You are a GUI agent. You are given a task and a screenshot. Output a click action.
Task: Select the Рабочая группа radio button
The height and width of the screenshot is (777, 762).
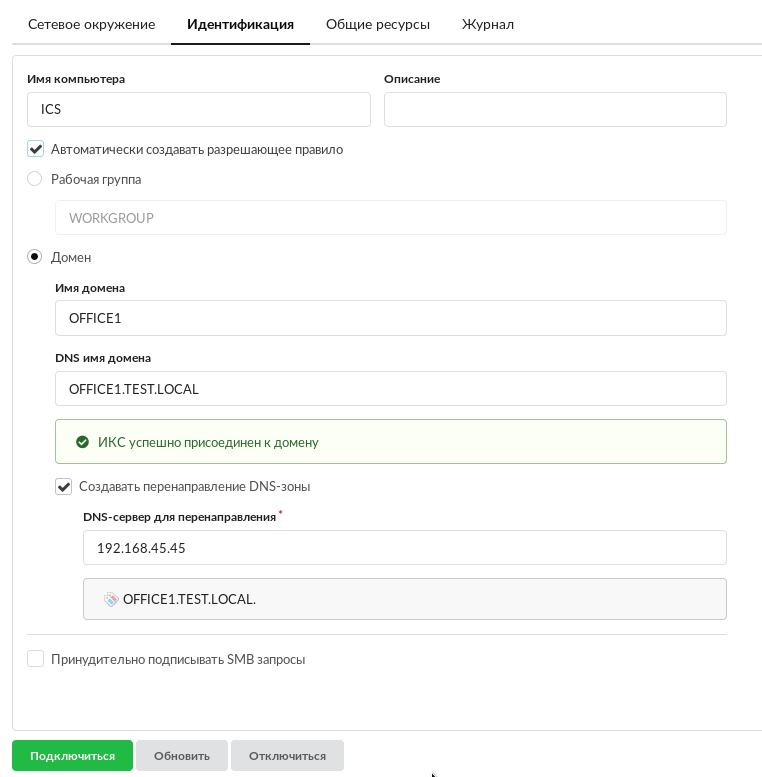(35, 179)
